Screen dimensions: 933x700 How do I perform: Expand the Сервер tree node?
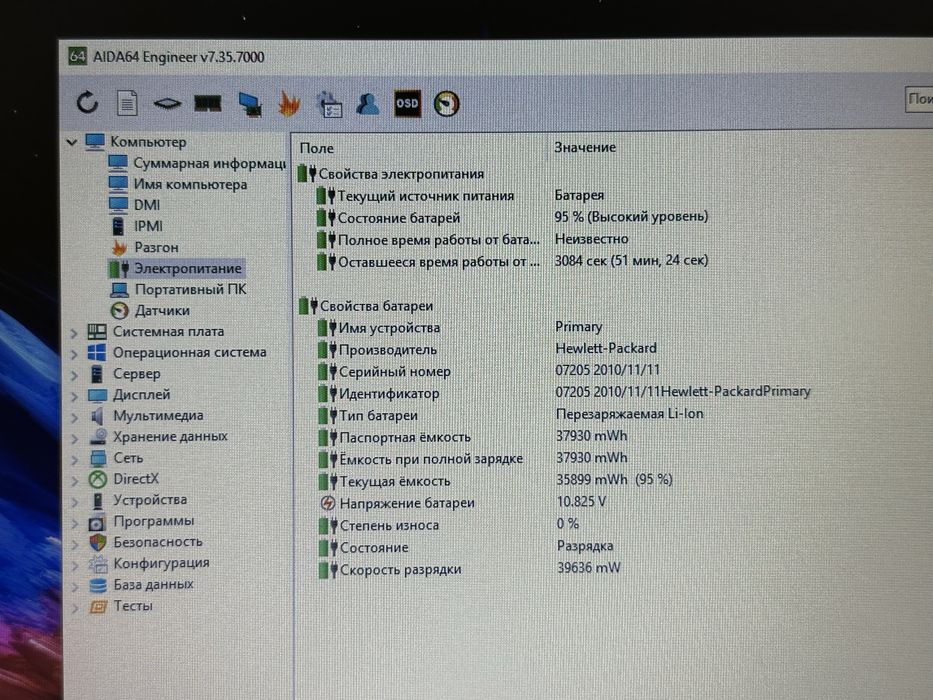click(74, 375)
